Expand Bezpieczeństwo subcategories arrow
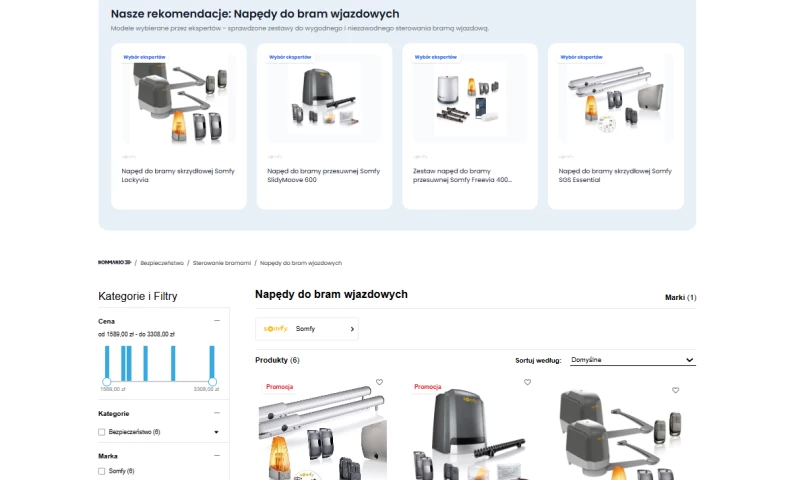This screenshot has height=480, width=800. click(216, 432)
